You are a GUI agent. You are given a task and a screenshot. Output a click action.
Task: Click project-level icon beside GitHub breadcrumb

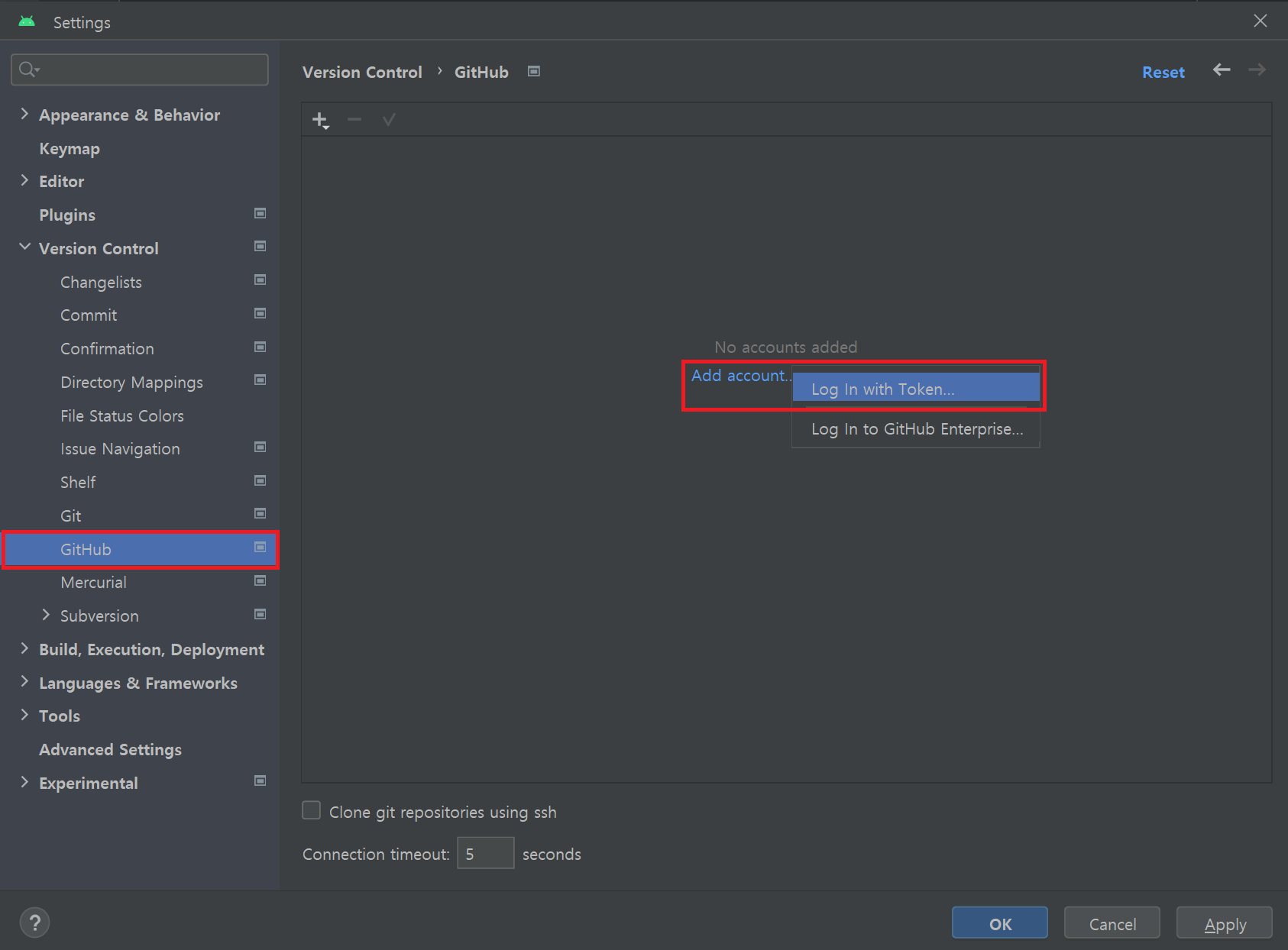coord(534,71)
